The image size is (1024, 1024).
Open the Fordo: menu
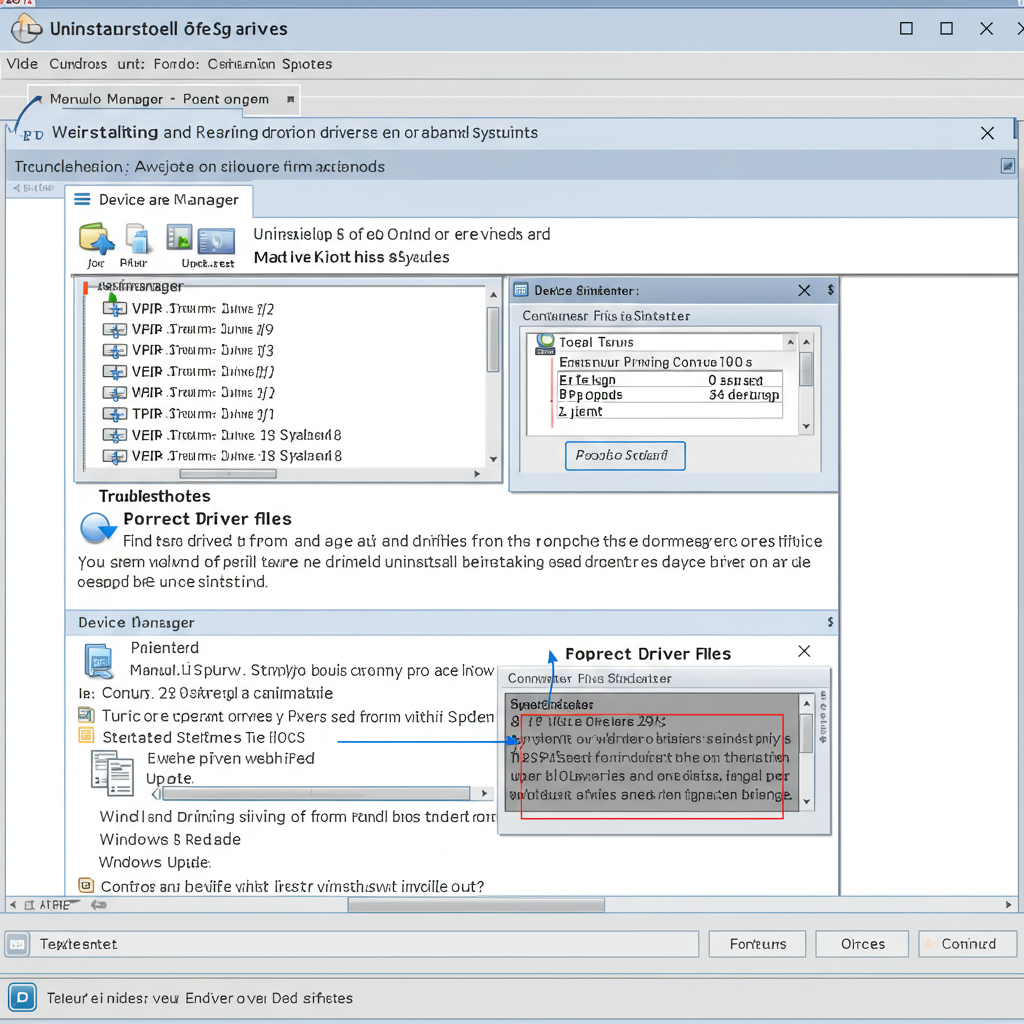[x=176, y=64]
